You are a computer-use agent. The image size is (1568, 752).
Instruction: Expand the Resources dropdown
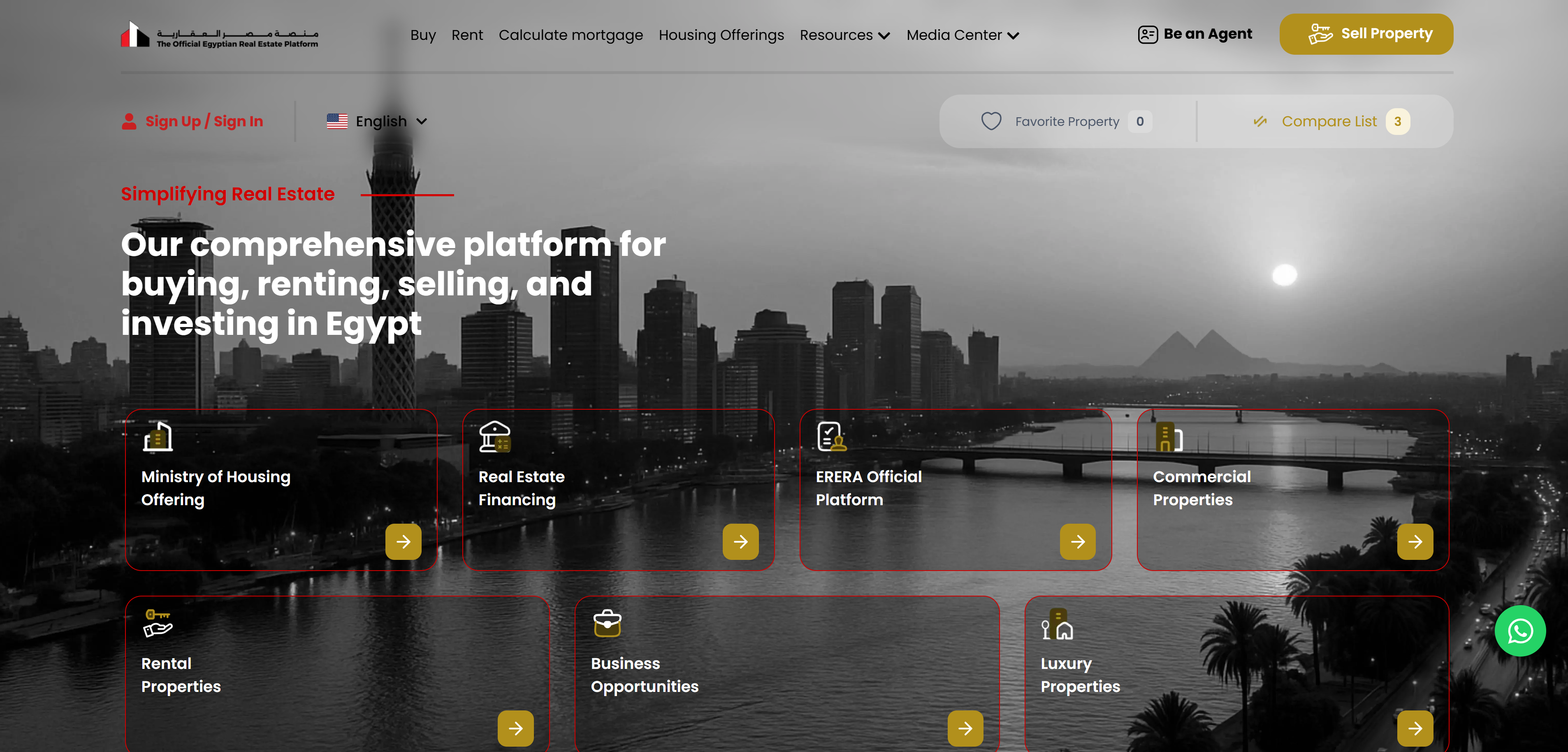click(844, 35)
